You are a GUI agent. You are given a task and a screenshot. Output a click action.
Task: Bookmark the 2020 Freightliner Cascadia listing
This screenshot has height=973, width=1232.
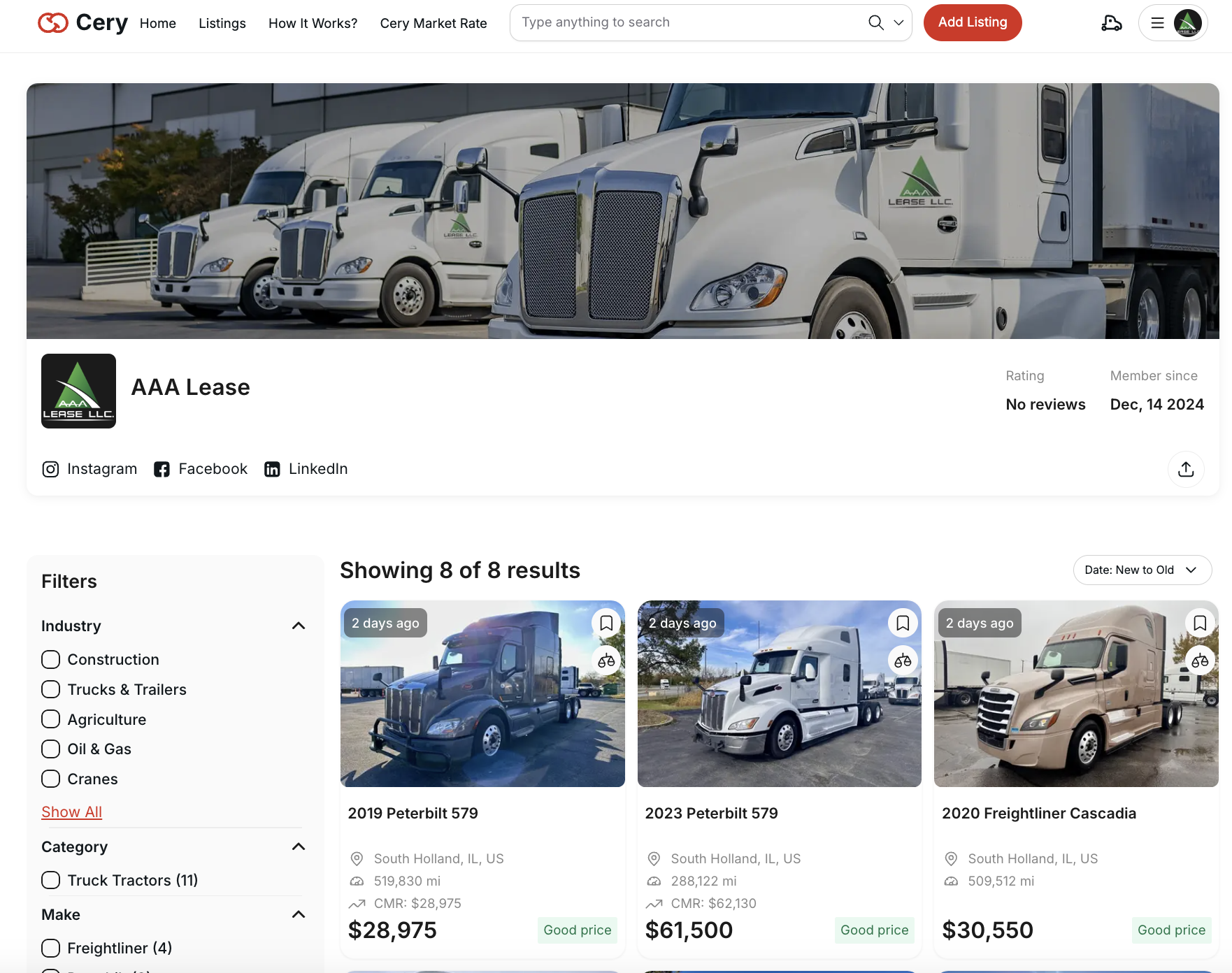1199,623
